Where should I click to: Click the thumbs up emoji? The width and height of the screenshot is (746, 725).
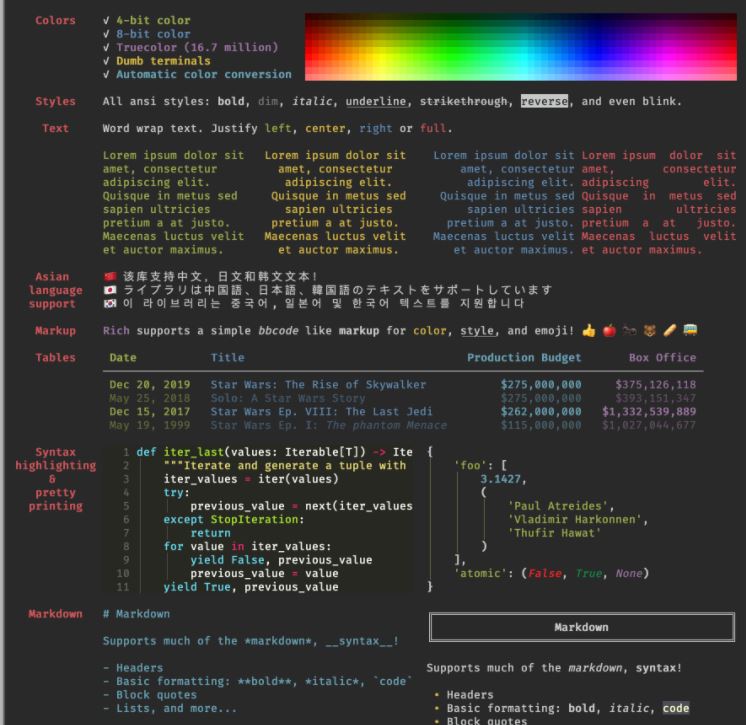pyautogui.click(x=589, y=331)
